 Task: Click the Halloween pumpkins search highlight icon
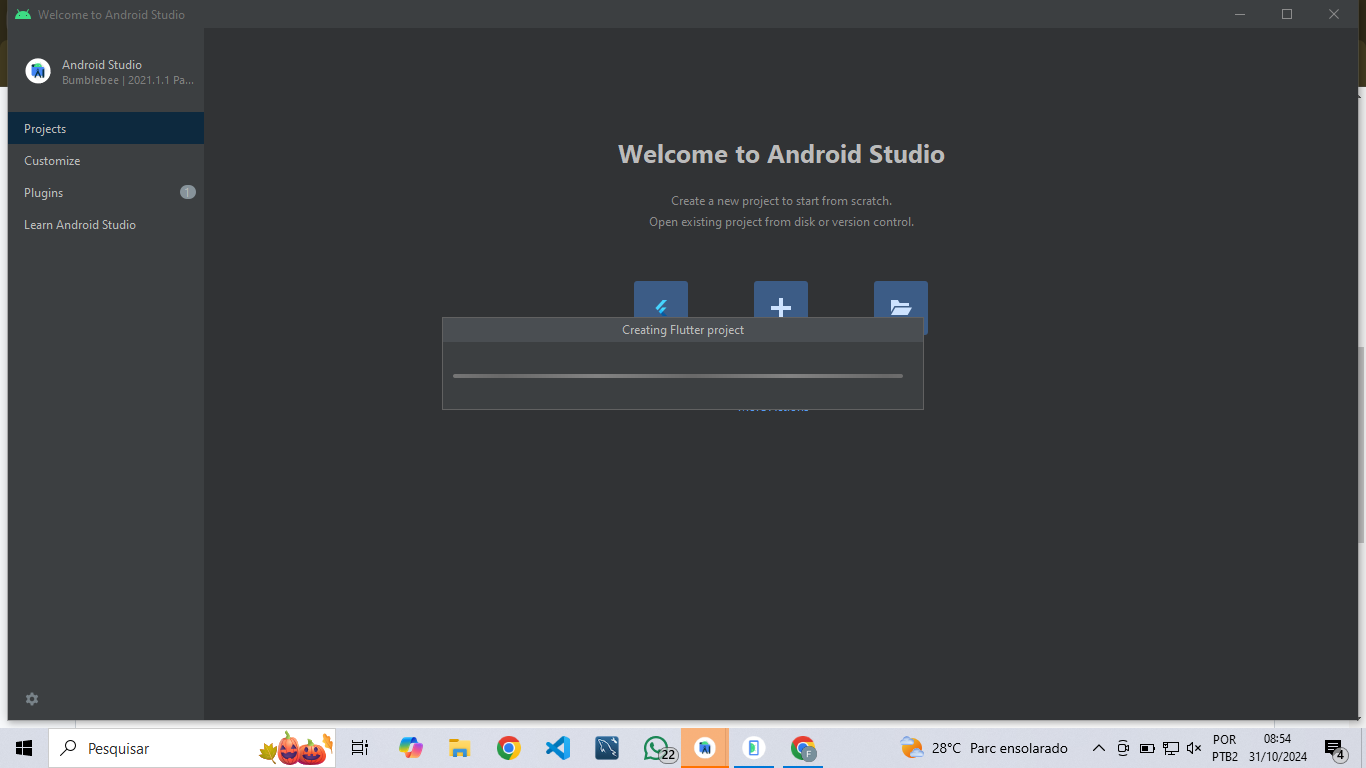point(297,748)
